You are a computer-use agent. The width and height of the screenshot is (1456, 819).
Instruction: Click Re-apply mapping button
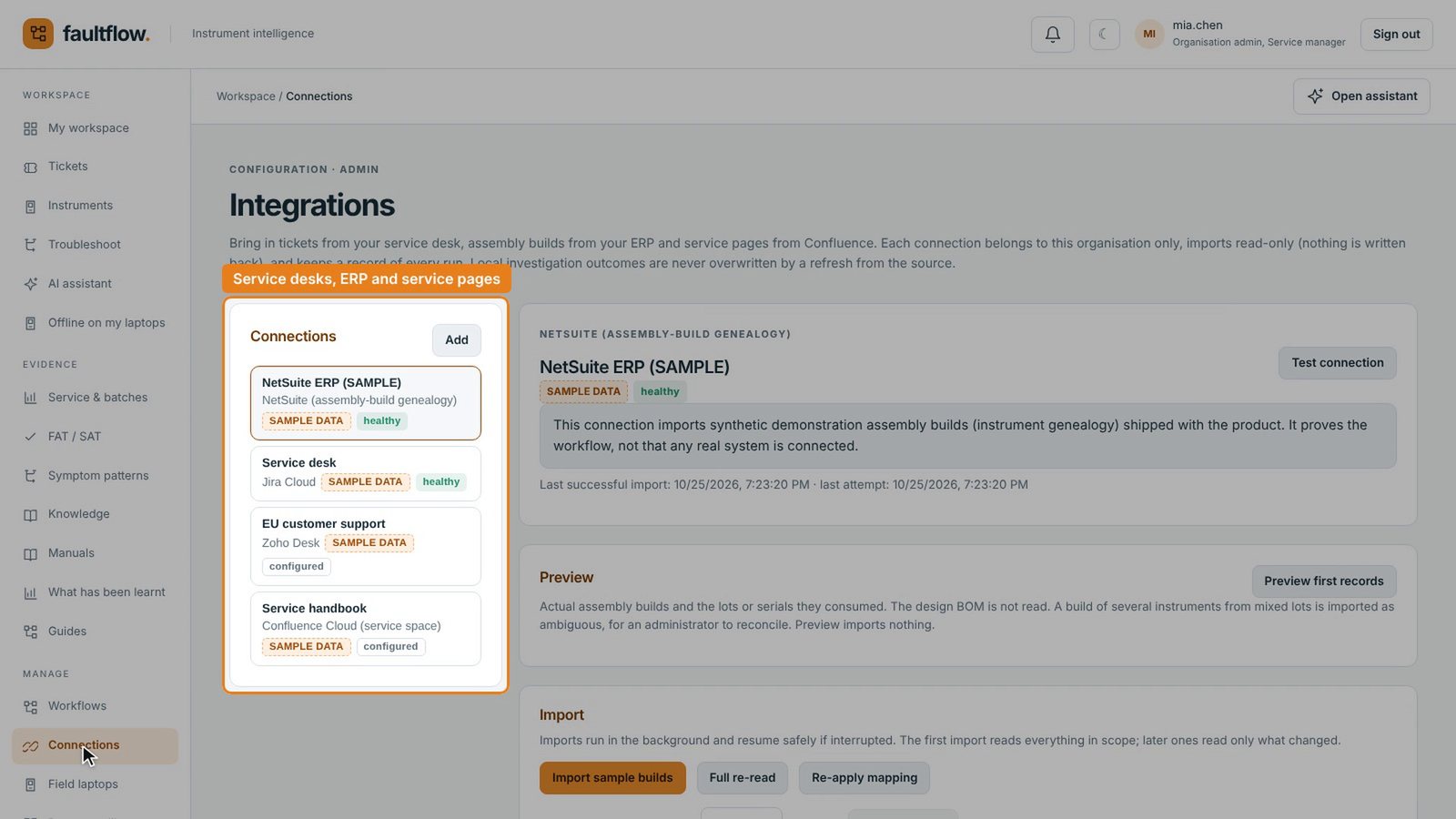[x=864, y=778]
